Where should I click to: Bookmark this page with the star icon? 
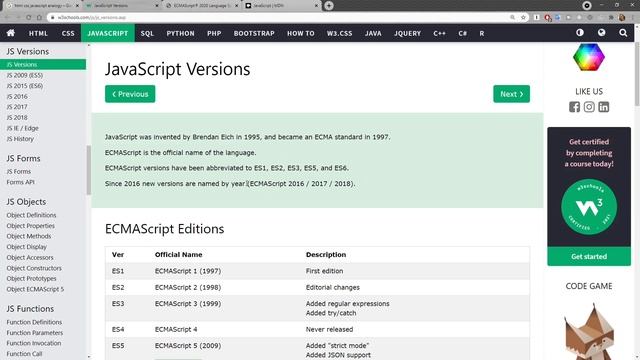click(x=523, y=18)
